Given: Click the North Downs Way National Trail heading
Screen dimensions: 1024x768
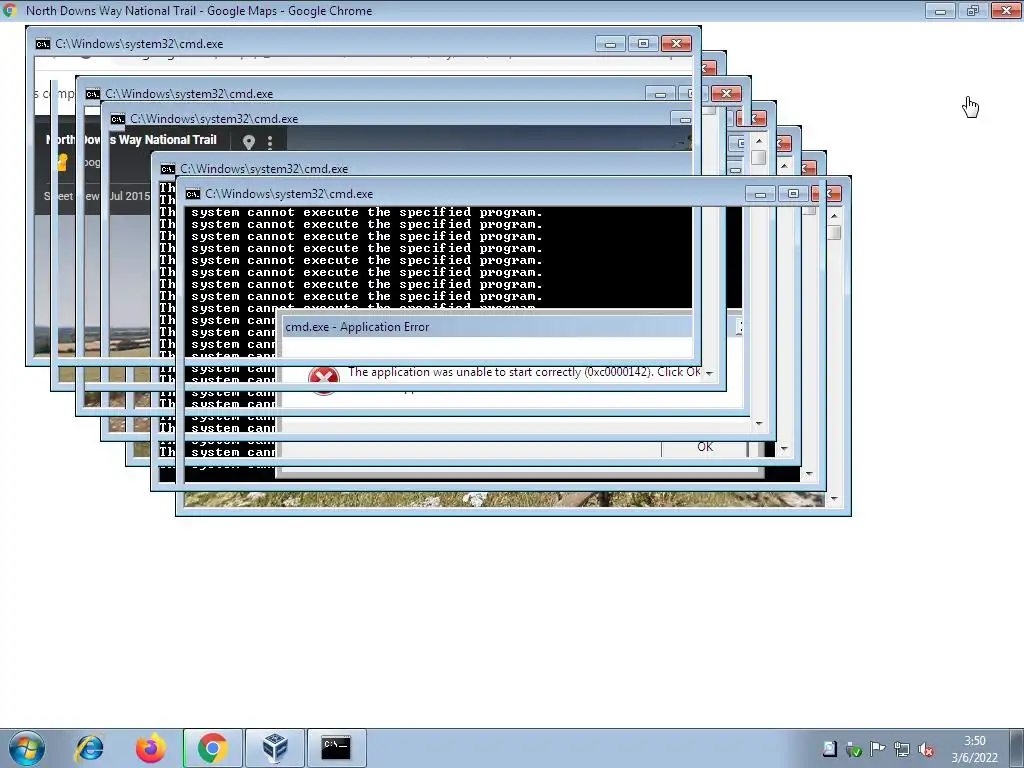Looking at the screenshot, I should [131, 140].
